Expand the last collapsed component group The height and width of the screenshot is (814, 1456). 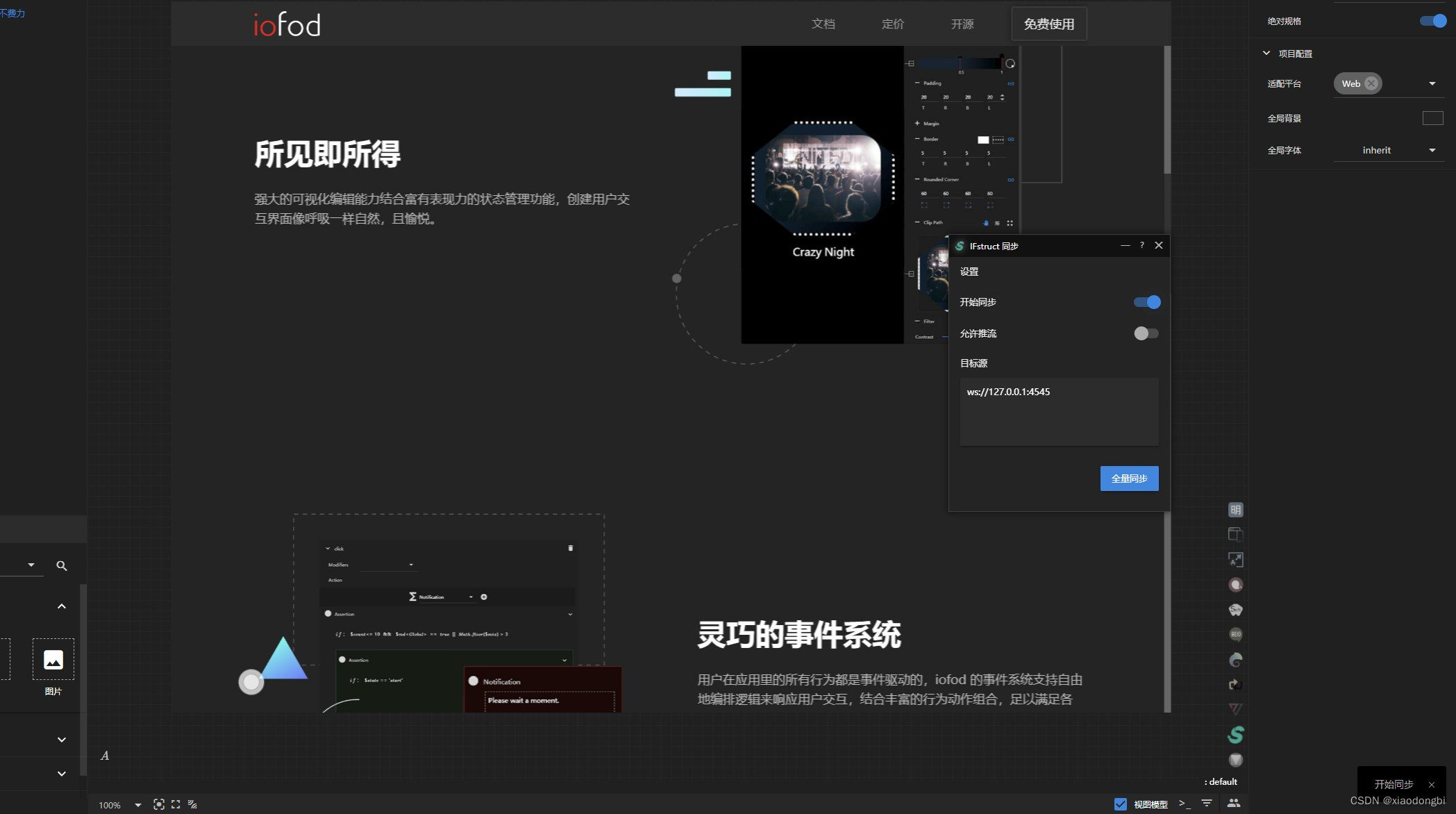(62, 774)
